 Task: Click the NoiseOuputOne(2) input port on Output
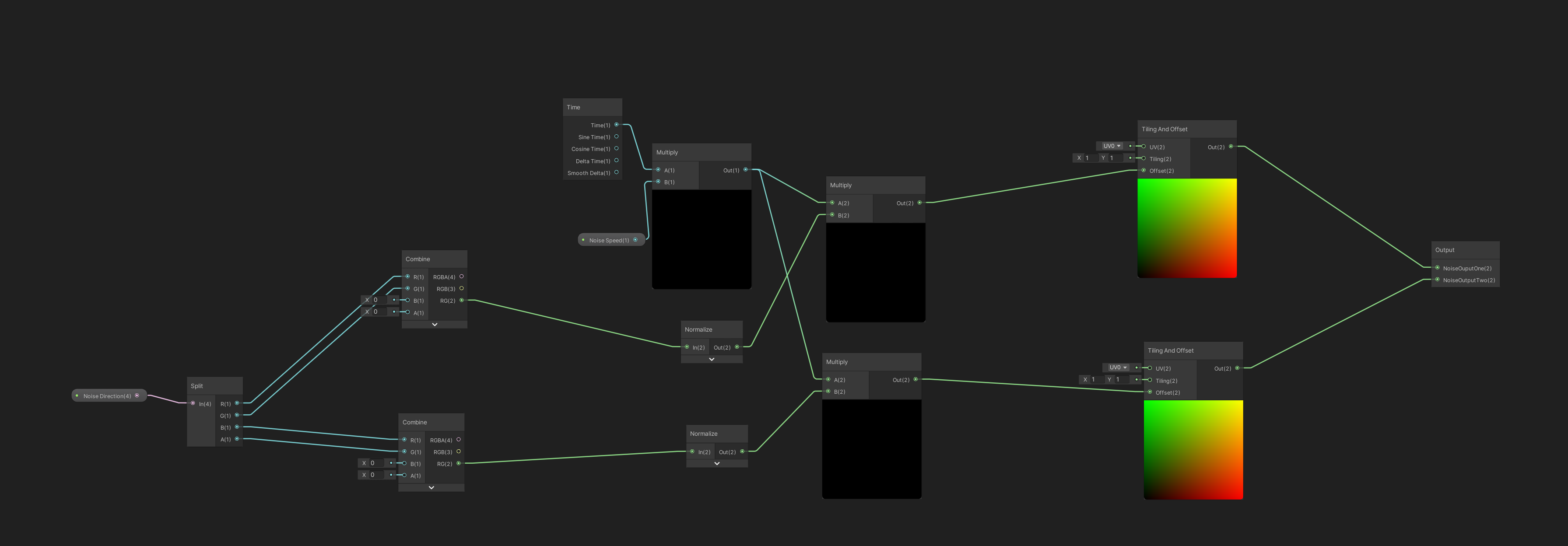tap(1437, 268)
